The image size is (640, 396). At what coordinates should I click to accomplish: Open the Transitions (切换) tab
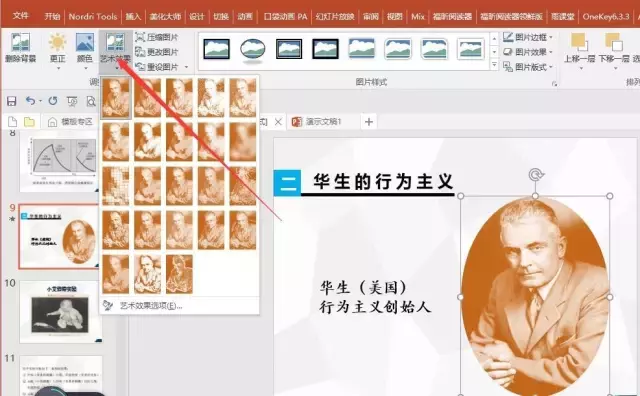pyautogui.click(x=221, y=16)
